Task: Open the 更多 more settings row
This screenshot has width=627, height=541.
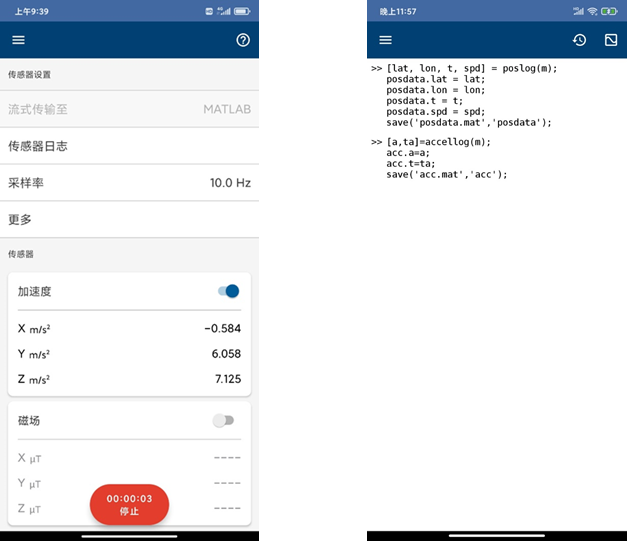Action: pos(130,220)
